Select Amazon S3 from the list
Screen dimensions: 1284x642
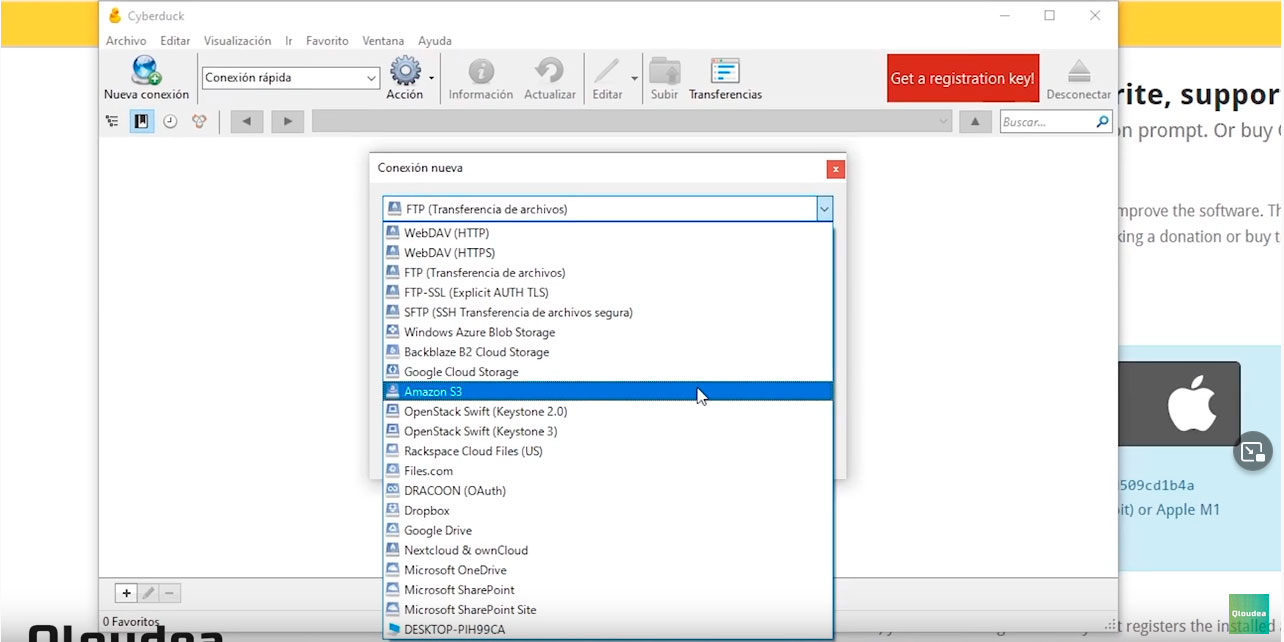[x=608, y=391]
